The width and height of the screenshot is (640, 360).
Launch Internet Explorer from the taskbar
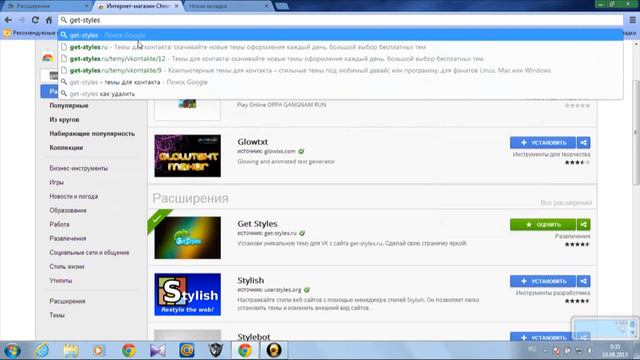click(x=42, y=351)
